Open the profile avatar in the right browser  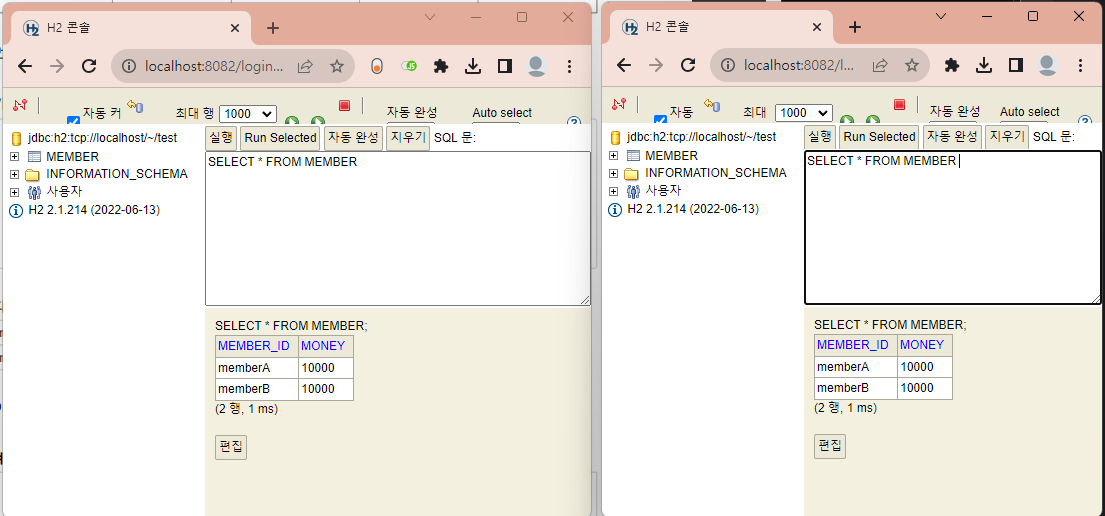click(1048, 66)
